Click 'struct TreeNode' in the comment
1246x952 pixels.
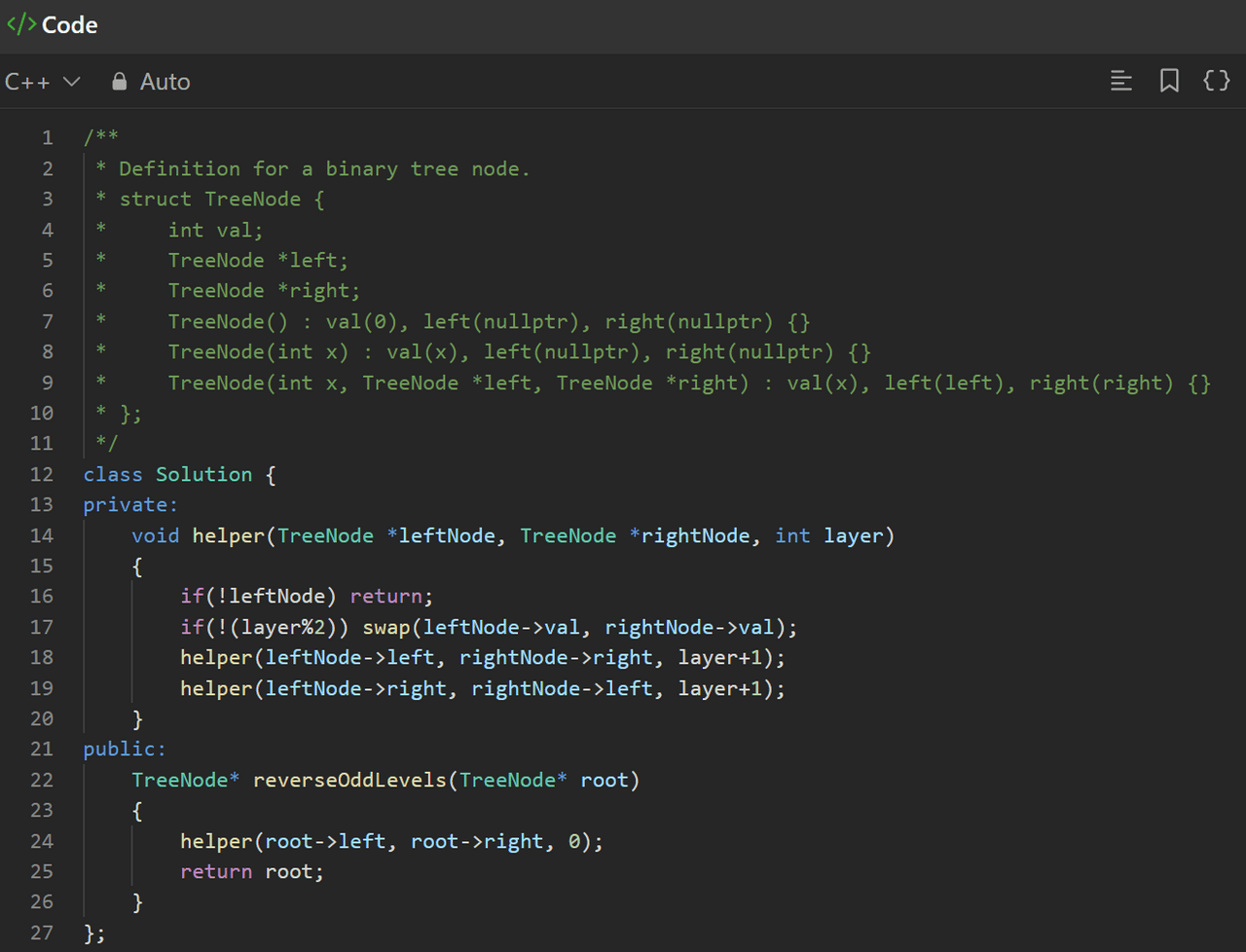209,199
